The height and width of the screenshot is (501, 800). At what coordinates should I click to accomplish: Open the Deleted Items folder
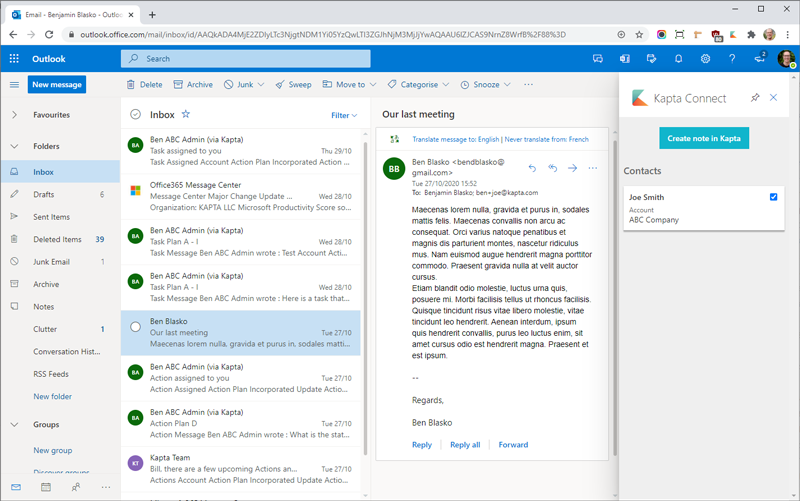click(60, 239)
